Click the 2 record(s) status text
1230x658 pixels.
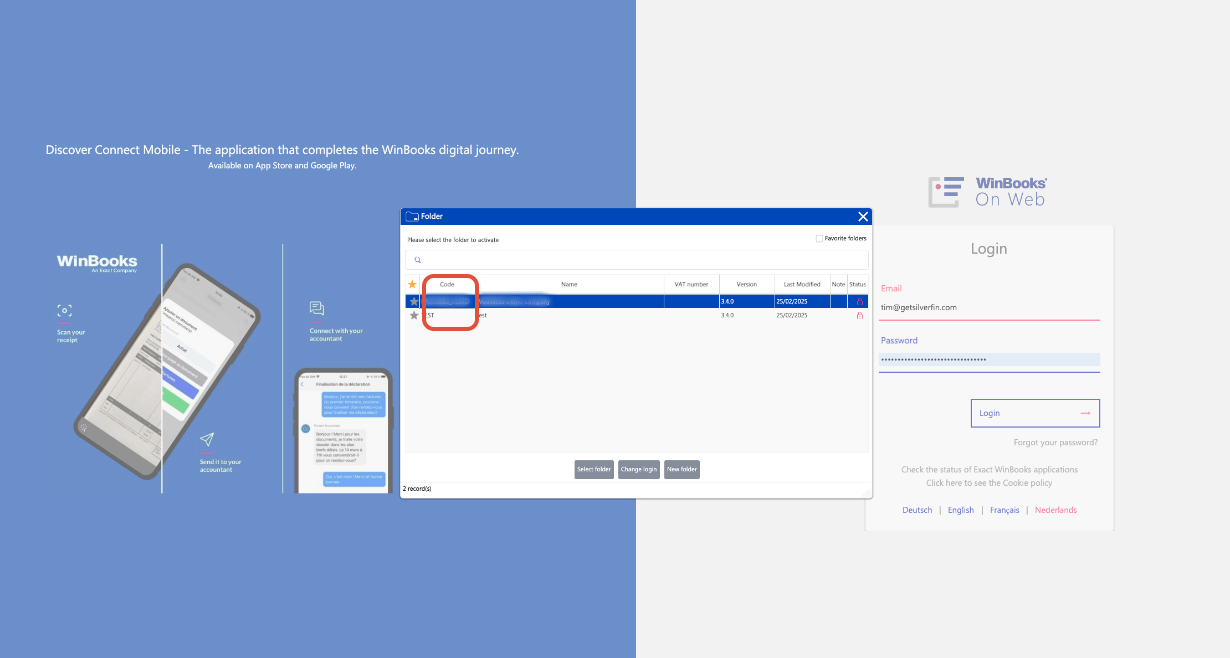417,488
